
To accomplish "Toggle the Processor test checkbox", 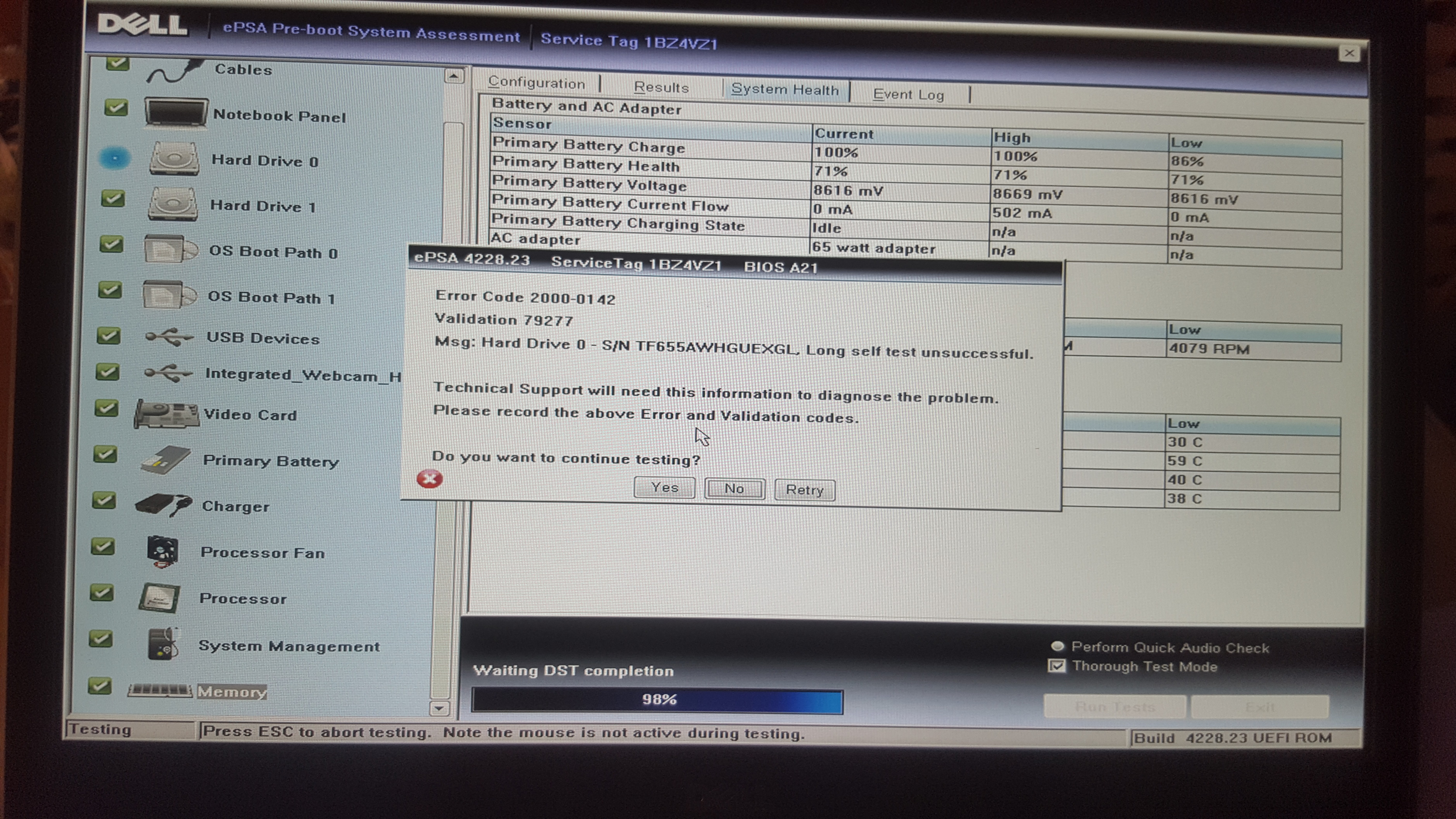I will pyautogui.click(x=102, y=592).
